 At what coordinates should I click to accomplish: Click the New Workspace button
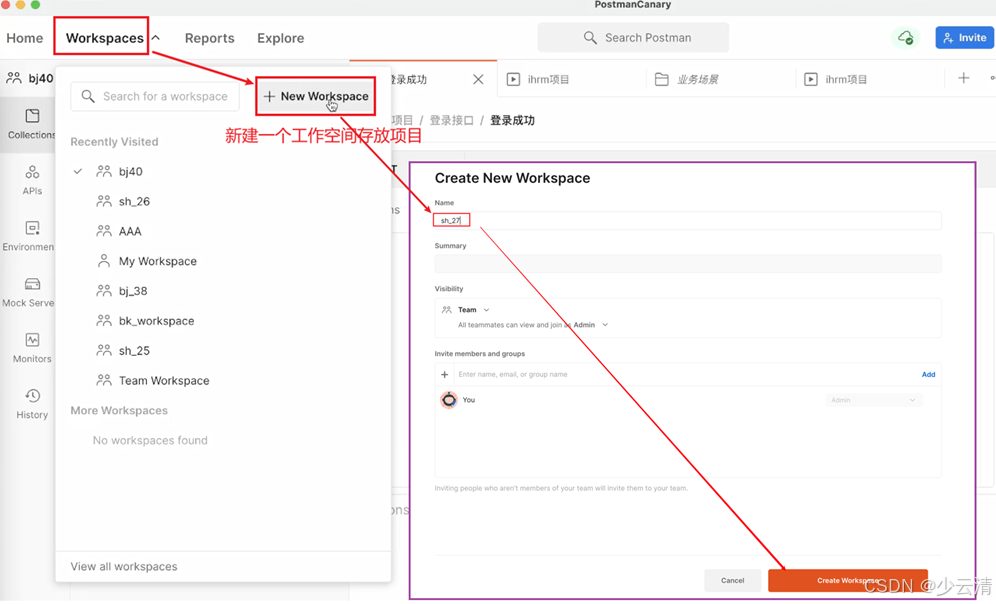[x=316, y=97]
